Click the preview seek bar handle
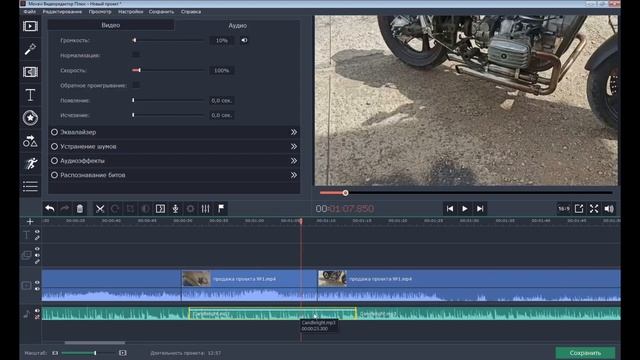The width and height of the screenshot is (640, 360). (x=345, y=193)
